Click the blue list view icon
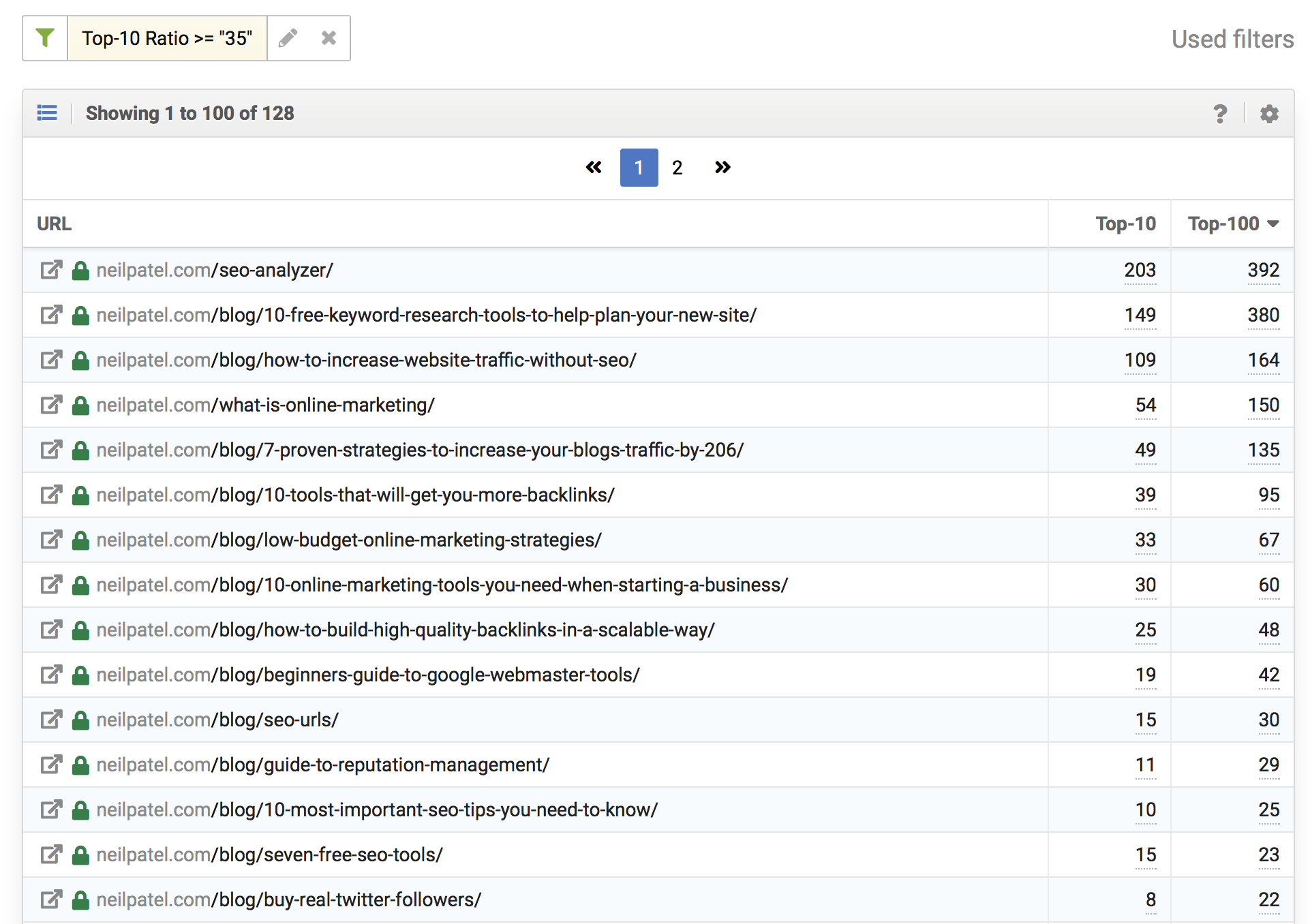The width and height of the screenshot is (1310, 924). click(x=47, y=112)
